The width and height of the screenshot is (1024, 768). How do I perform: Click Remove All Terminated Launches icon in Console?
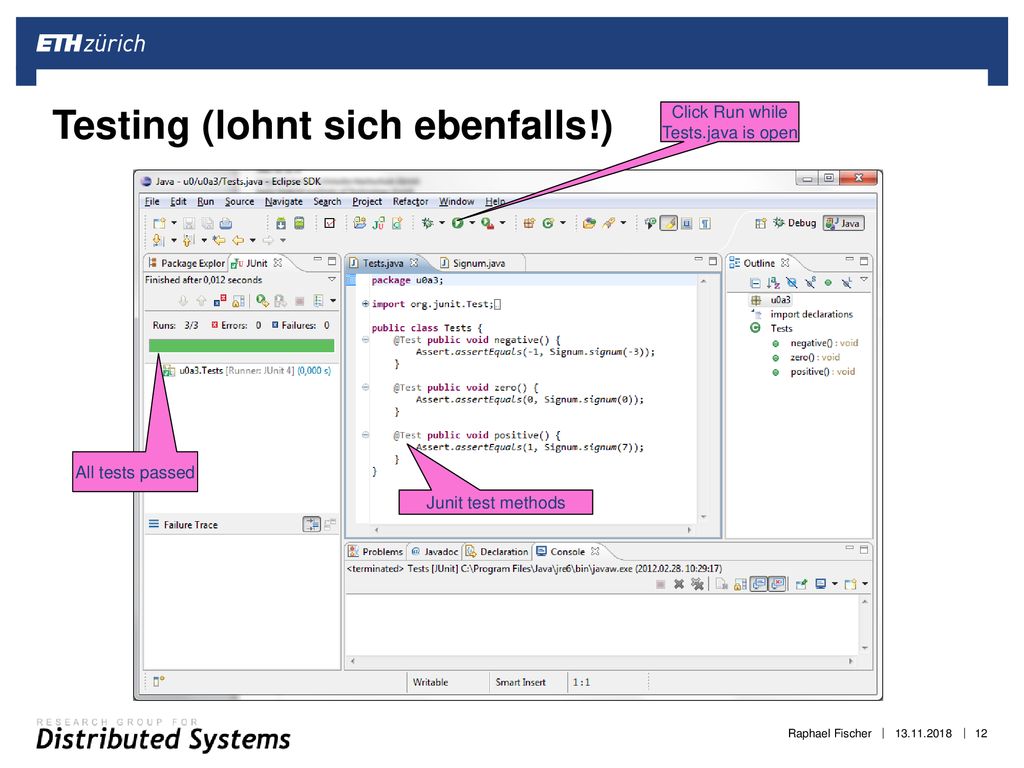coord(697,584)
